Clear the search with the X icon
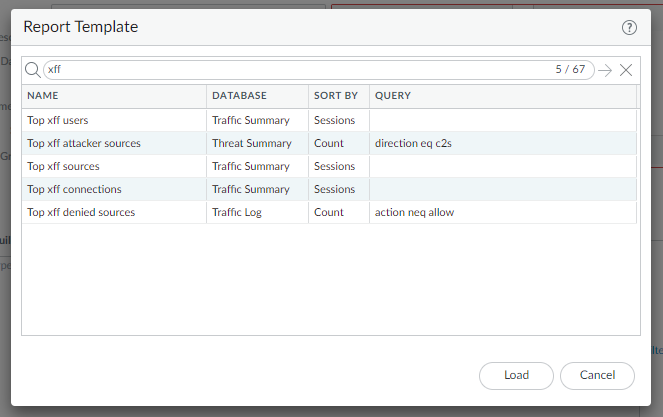Image resolution: width=663 pixels, height=417 pixels. (626, 70)
